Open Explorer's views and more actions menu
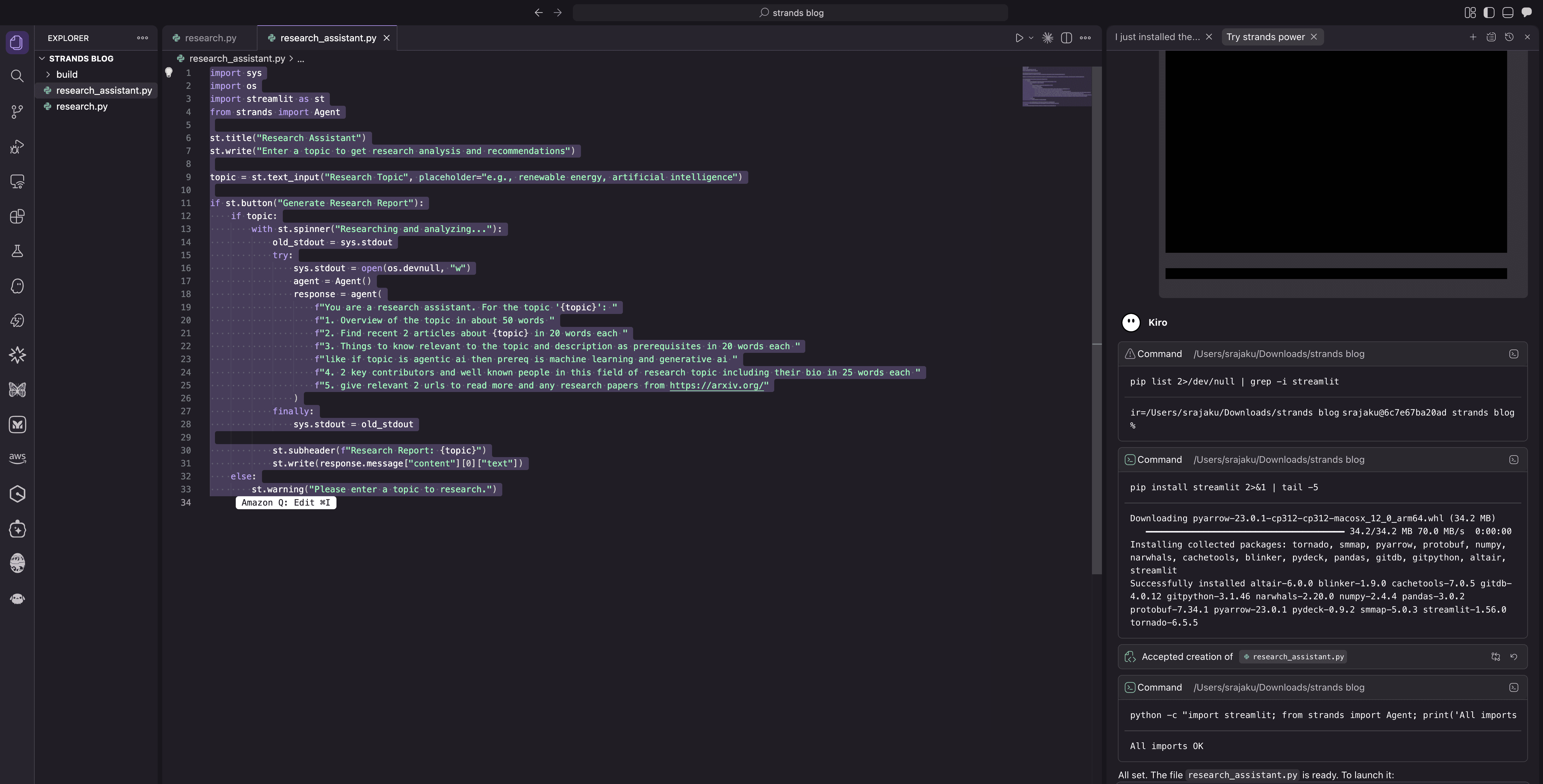This screenshot has height=784, width=1543. (143, 38)
